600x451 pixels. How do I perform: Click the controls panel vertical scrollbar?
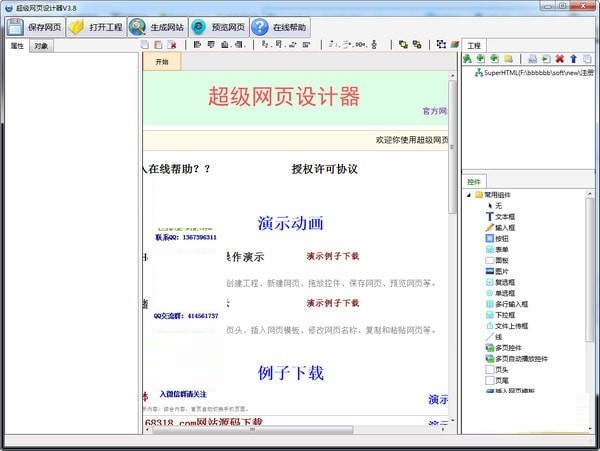pyautogui.click(x=590, y=269)
